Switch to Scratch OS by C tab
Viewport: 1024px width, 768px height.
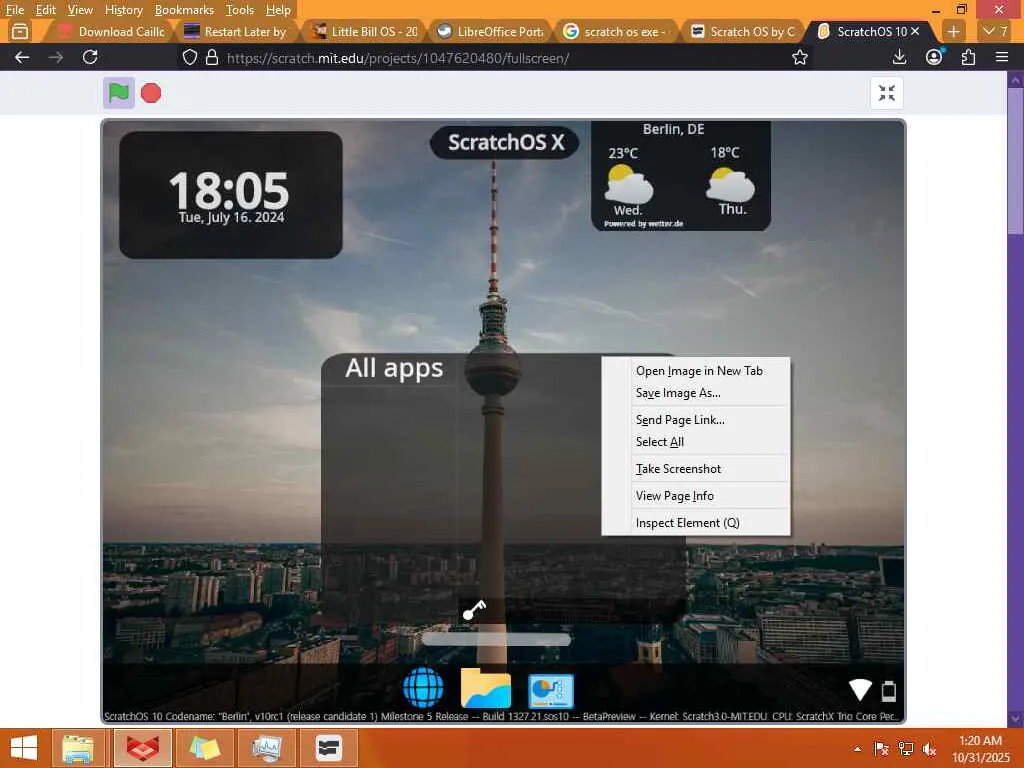pos(743,31)
